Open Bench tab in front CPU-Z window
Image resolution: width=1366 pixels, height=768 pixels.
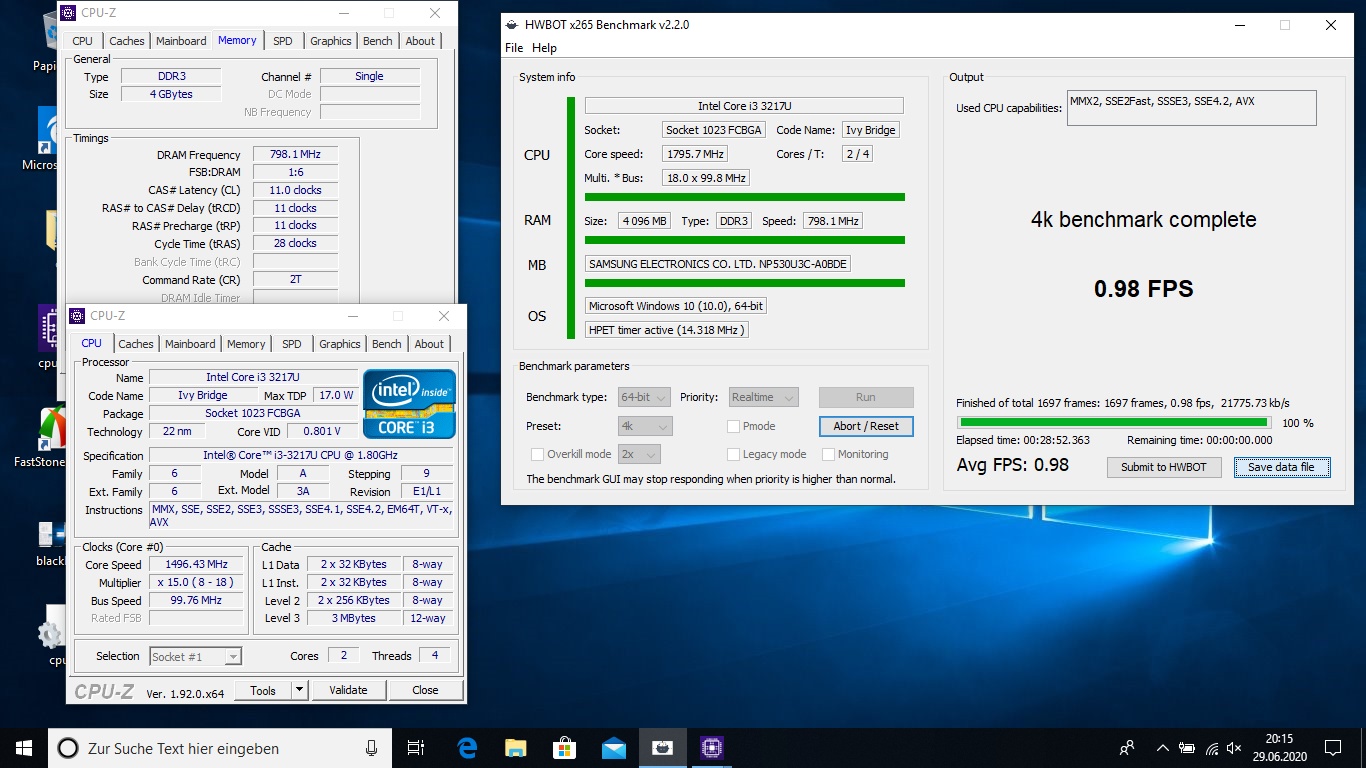[387, 344]
